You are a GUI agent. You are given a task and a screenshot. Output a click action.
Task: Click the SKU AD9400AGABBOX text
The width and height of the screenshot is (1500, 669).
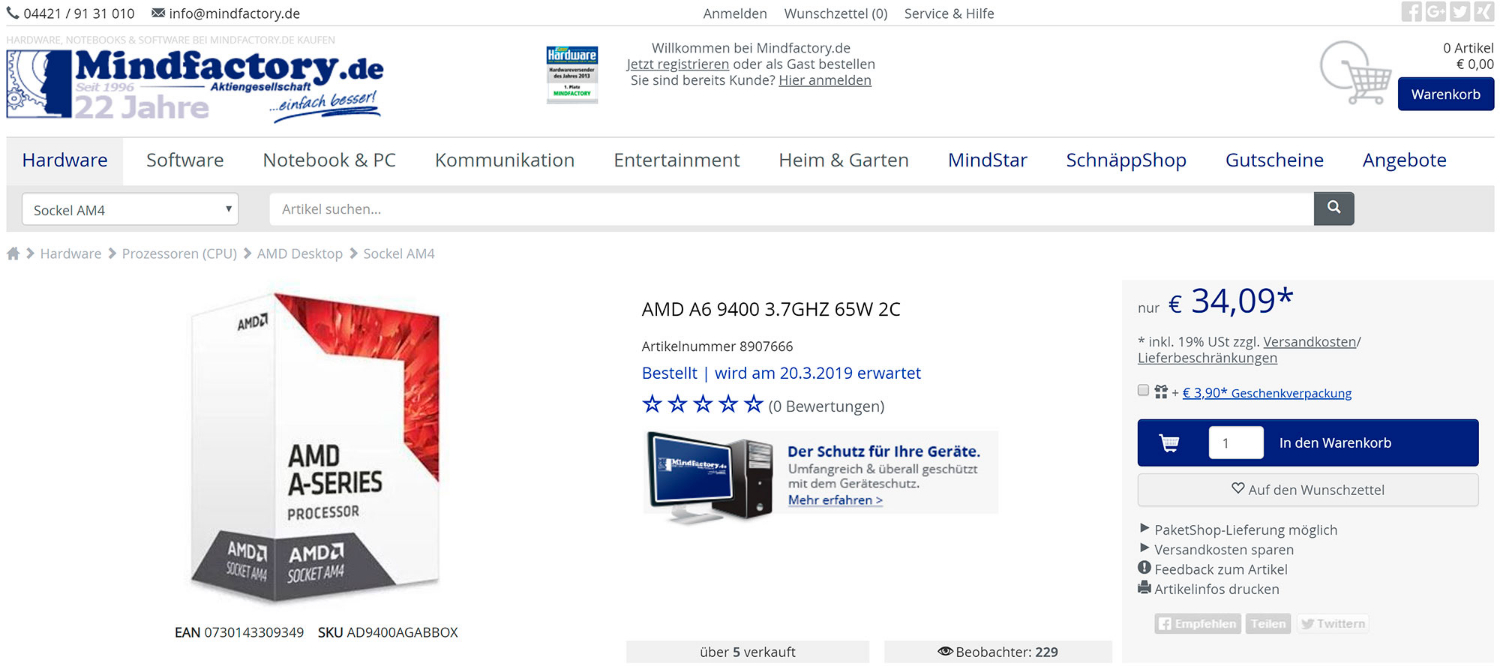388,633
